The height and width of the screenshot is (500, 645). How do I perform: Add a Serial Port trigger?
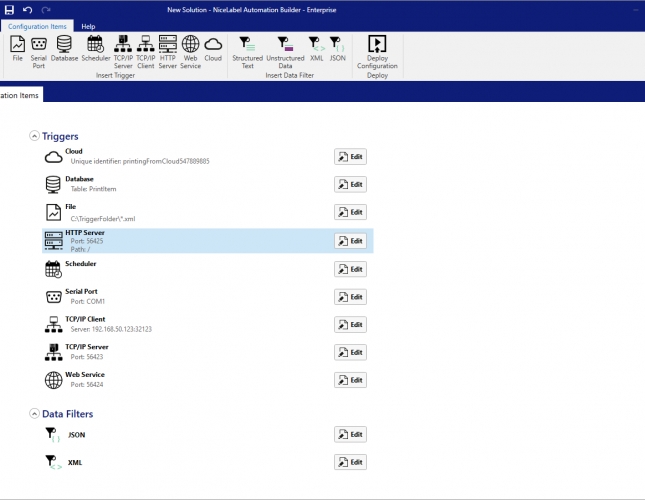click(39, 50)
